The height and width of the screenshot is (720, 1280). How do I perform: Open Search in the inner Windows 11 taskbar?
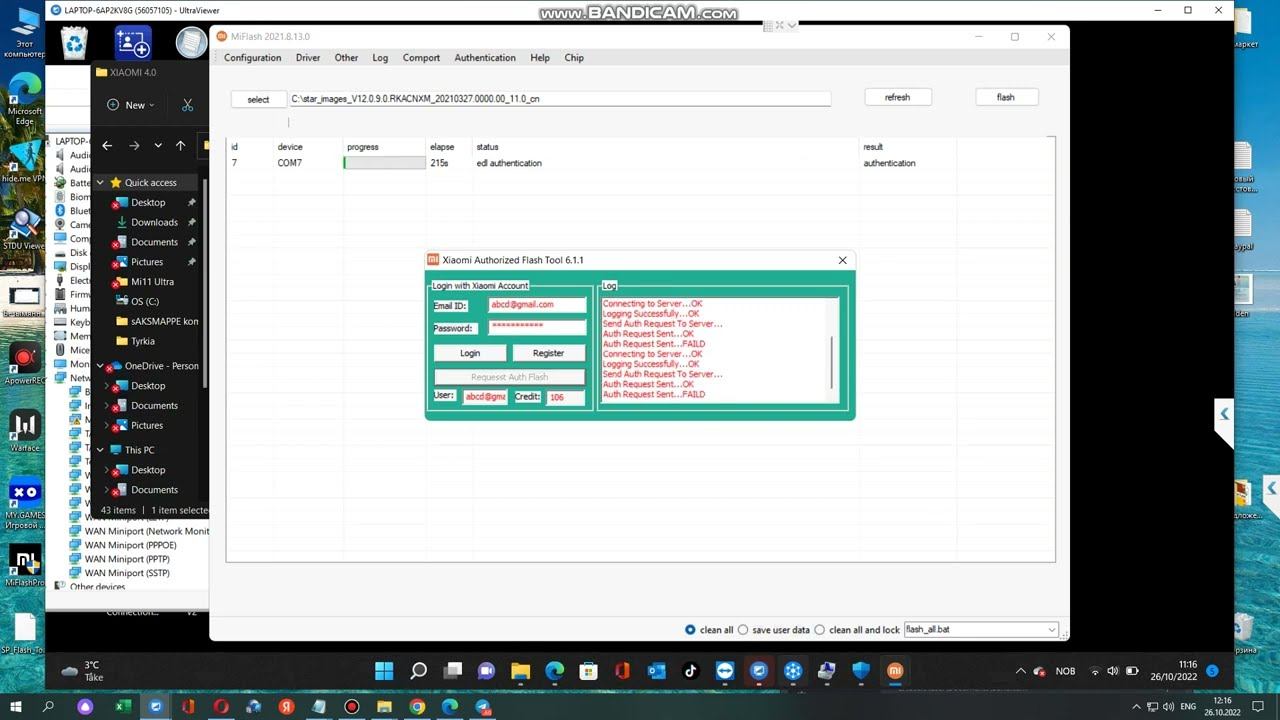[x=419, y=671]
